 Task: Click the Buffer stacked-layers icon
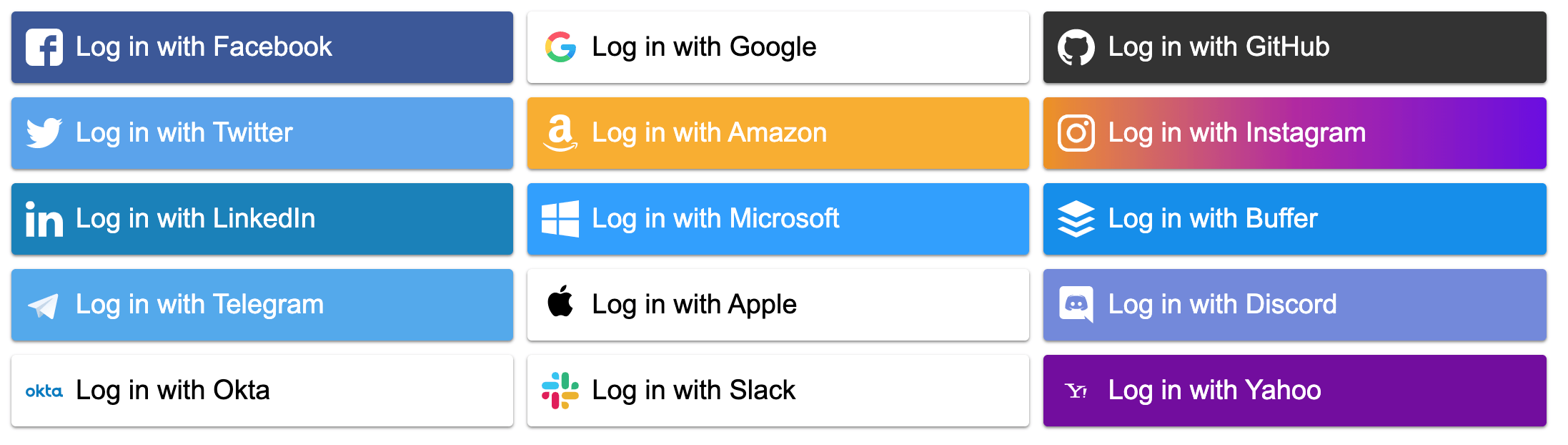[1078, 219]
